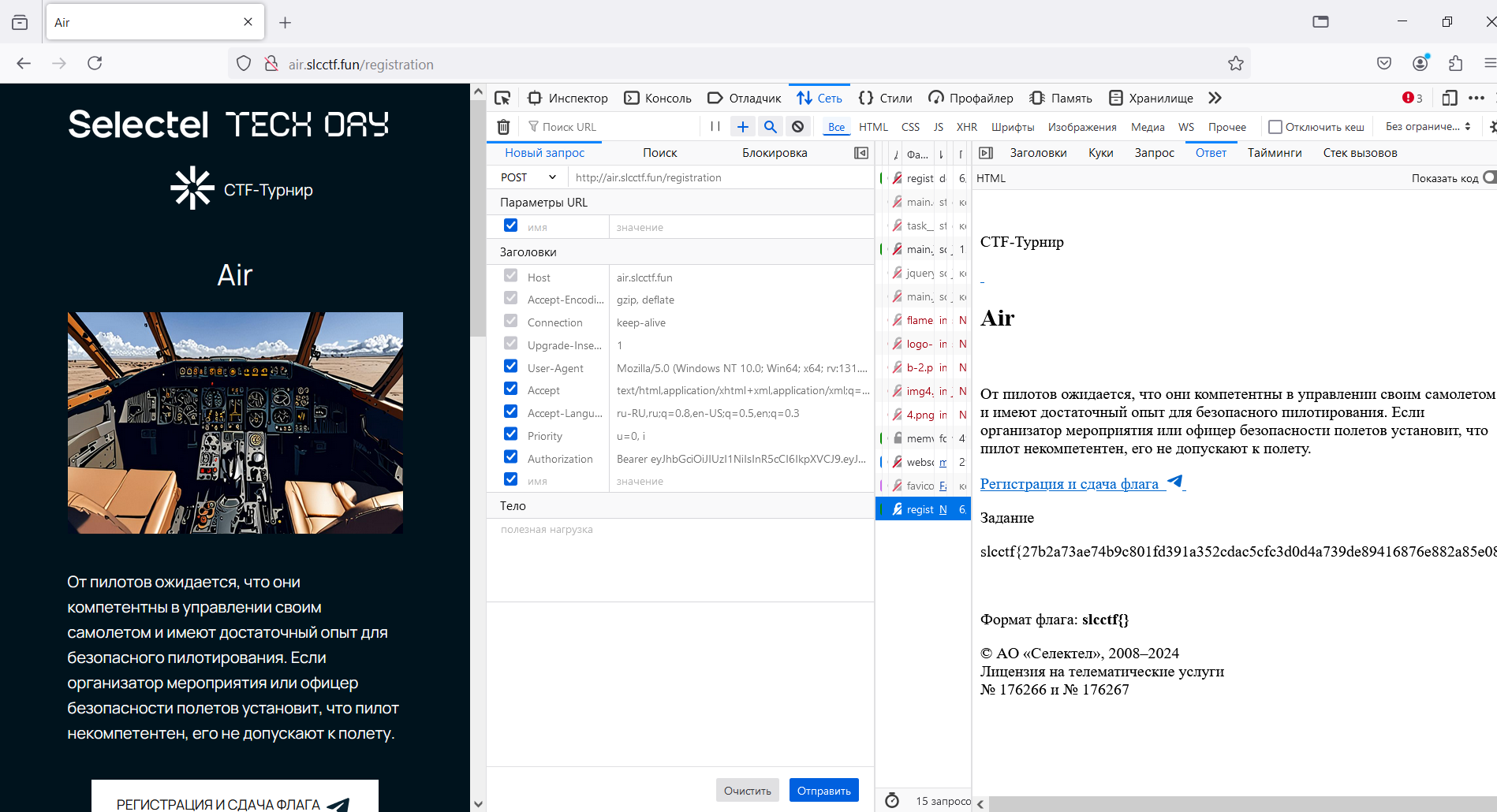Uncheck the Authorization header checkbox
The image size is (1497, 812).
tap(511, 457)
